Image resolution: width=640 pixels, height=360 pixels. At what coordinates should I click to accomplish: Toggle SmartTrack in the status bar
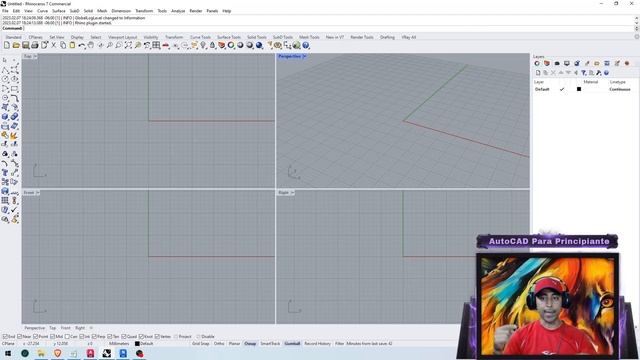pos(270,344)
